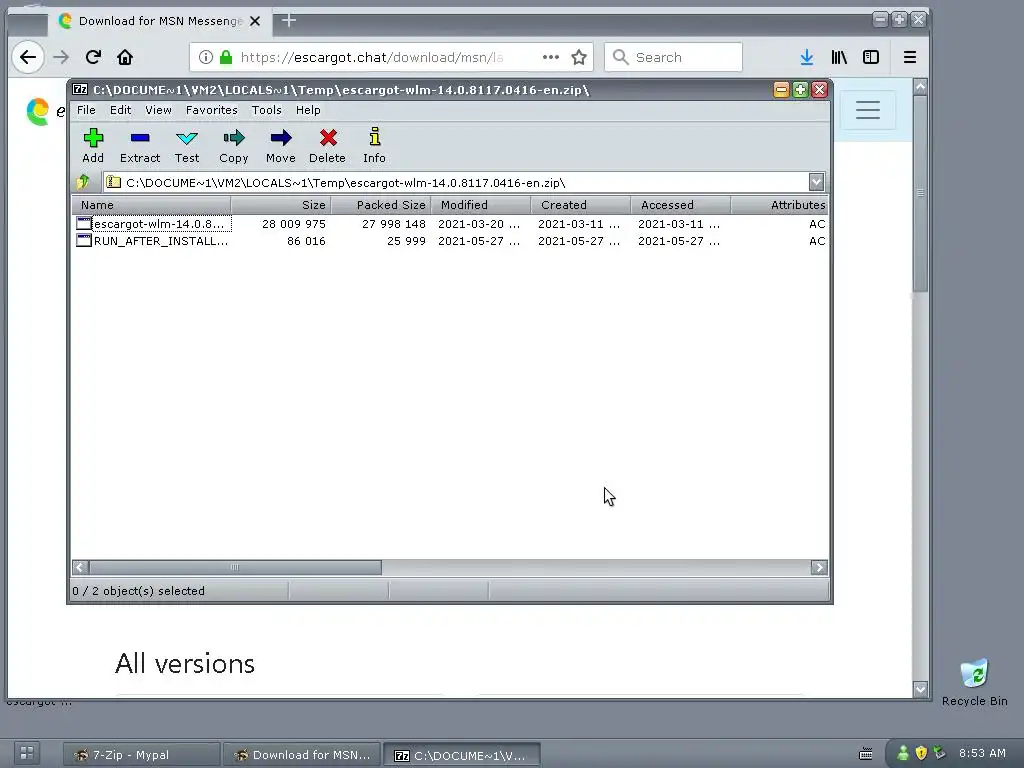
Task: Sort files by the Size column
Action: (x=281, y=205)
